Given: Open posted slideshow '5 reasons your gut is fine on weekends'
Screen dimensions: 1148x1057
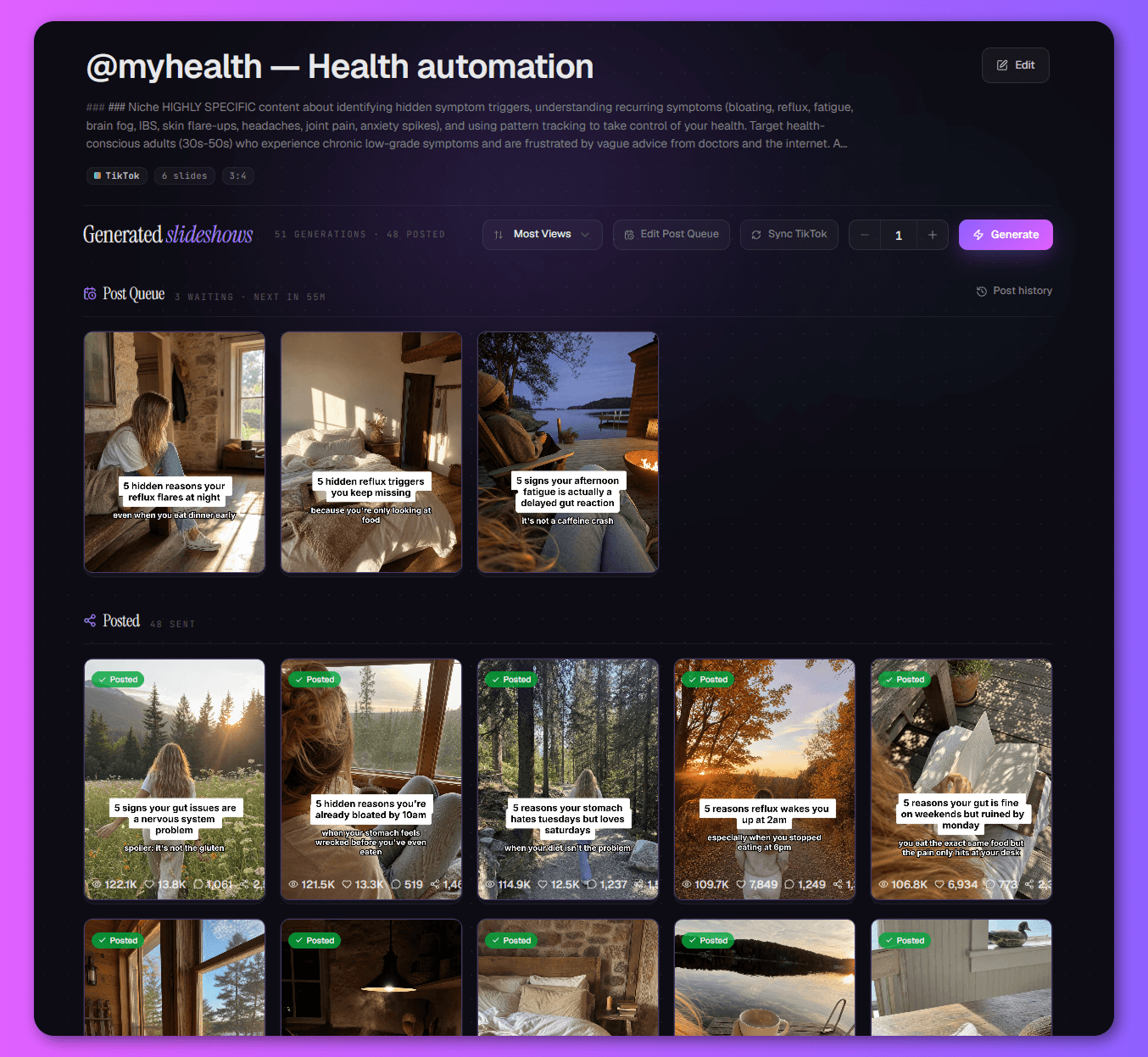Looking at the screenshot, I should [x=961, y=779].
